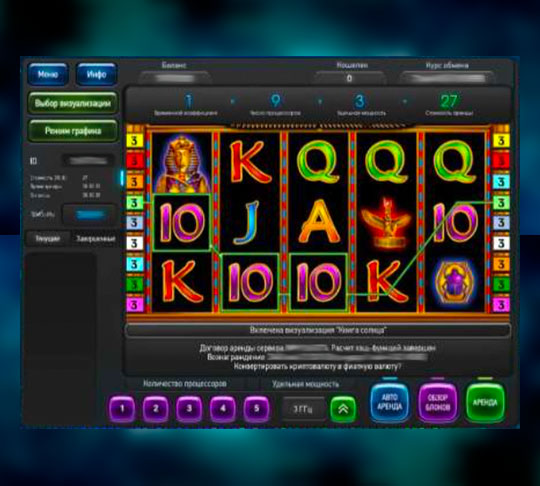
Task: Click the Прибыль value box
Action: click(90, 215)
